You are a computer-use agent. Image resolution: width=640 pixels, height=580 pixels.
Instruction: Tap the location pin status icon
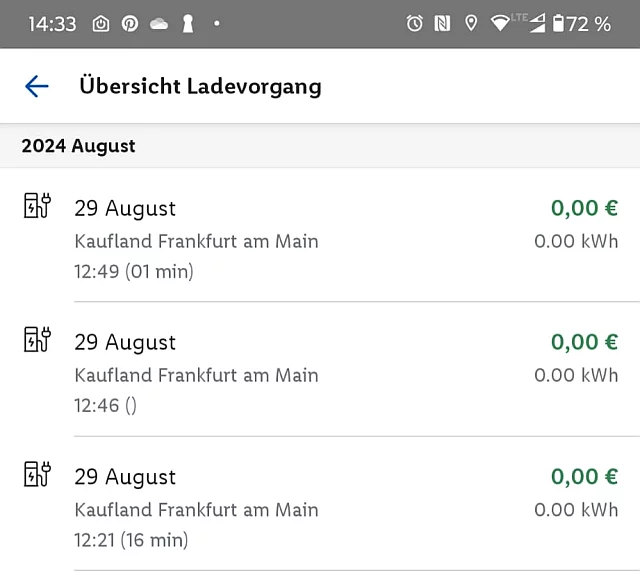tap(471, 23)
